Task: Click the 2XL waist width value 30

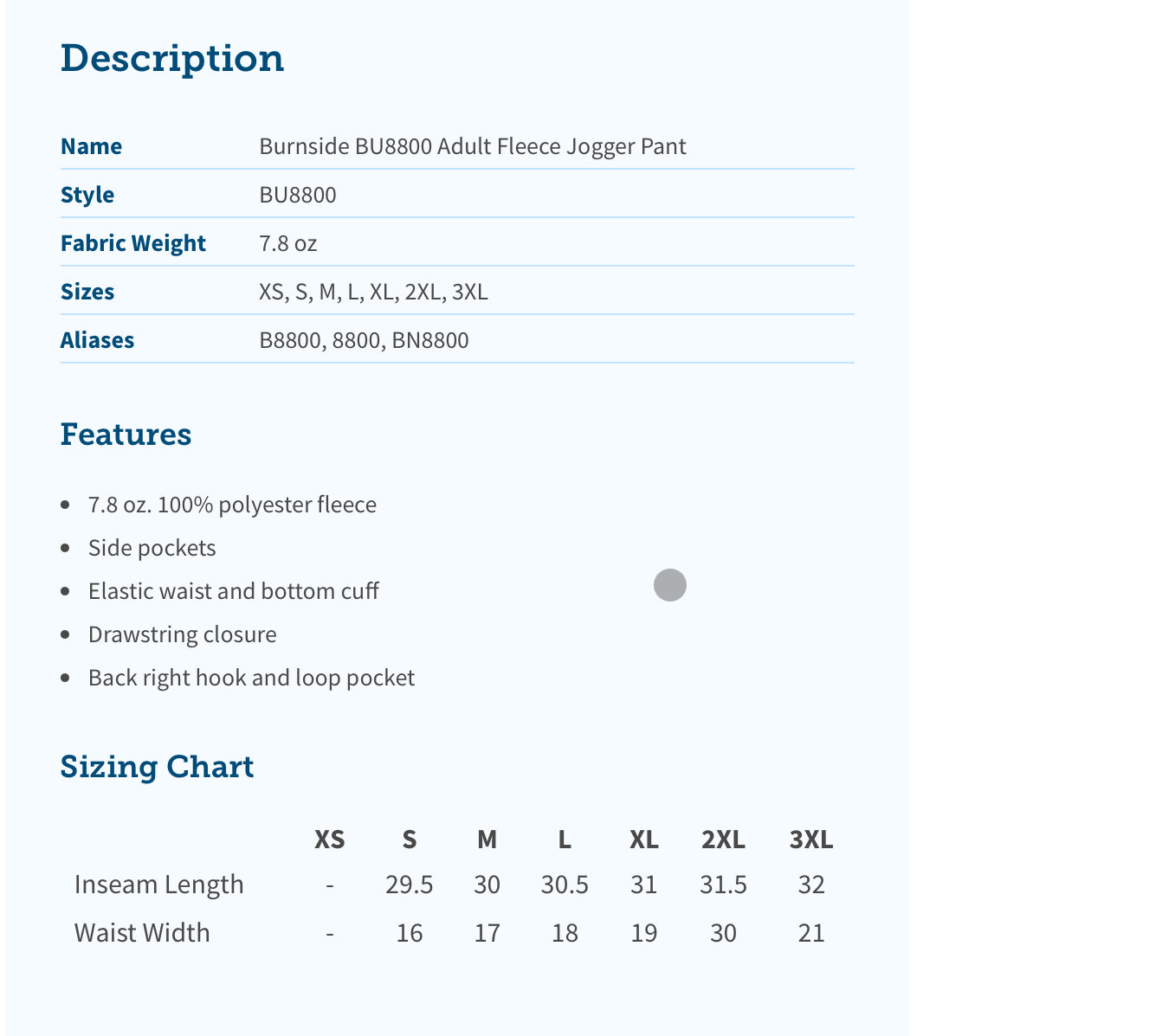Action: (x=723, y=933)
